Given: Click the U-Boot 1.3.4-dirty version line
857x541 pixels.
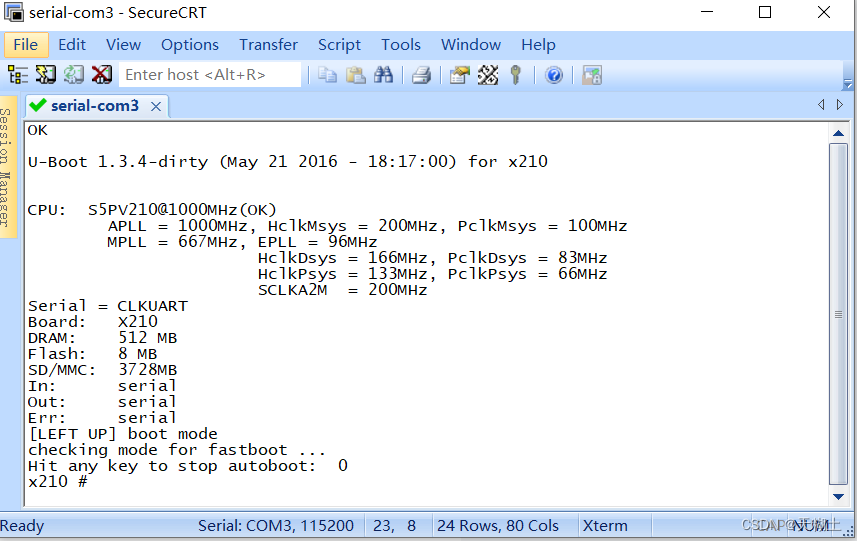Looking at the screenshot, I should pos(287,162).
